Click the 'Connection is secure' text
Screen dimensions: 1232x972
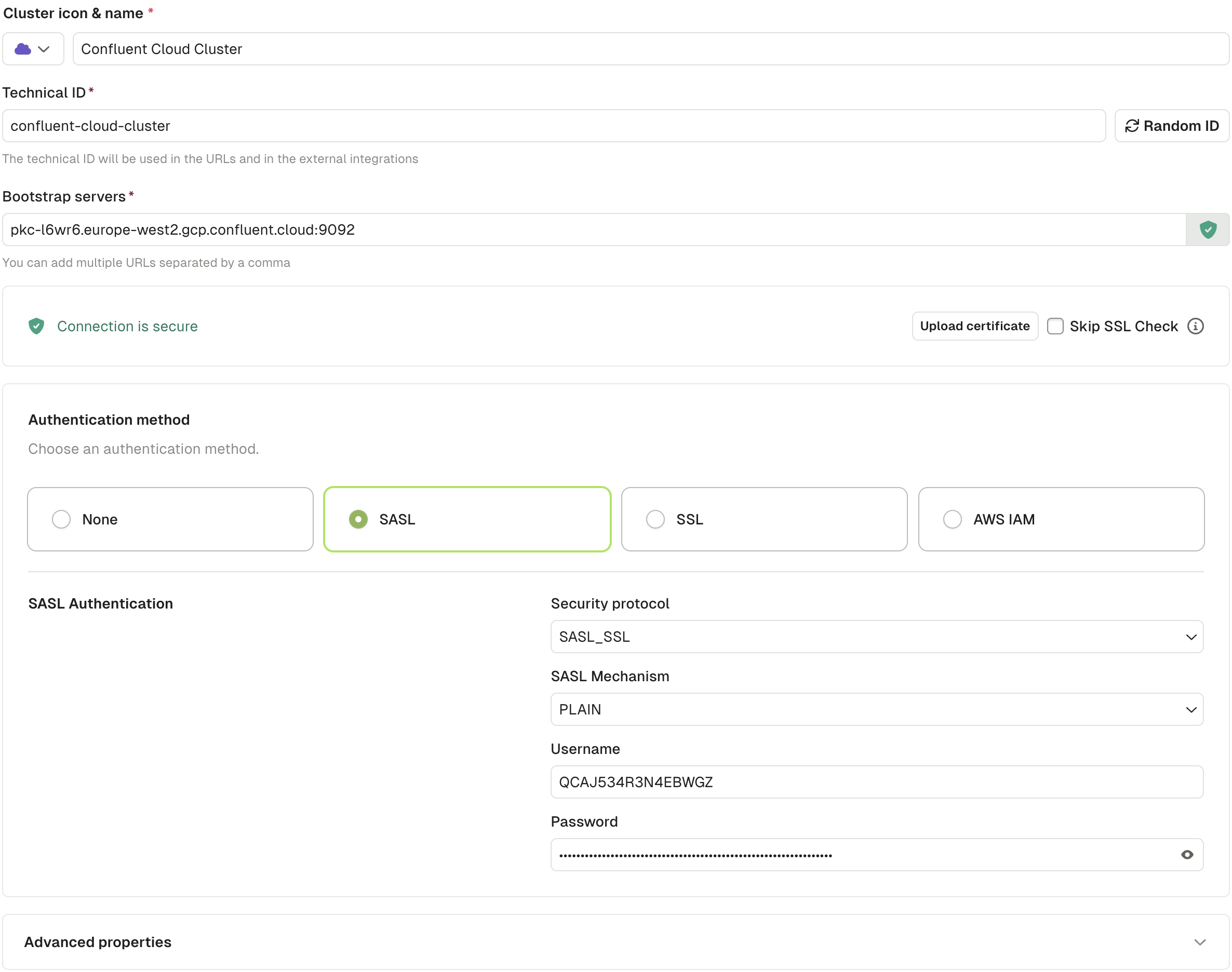128,326
